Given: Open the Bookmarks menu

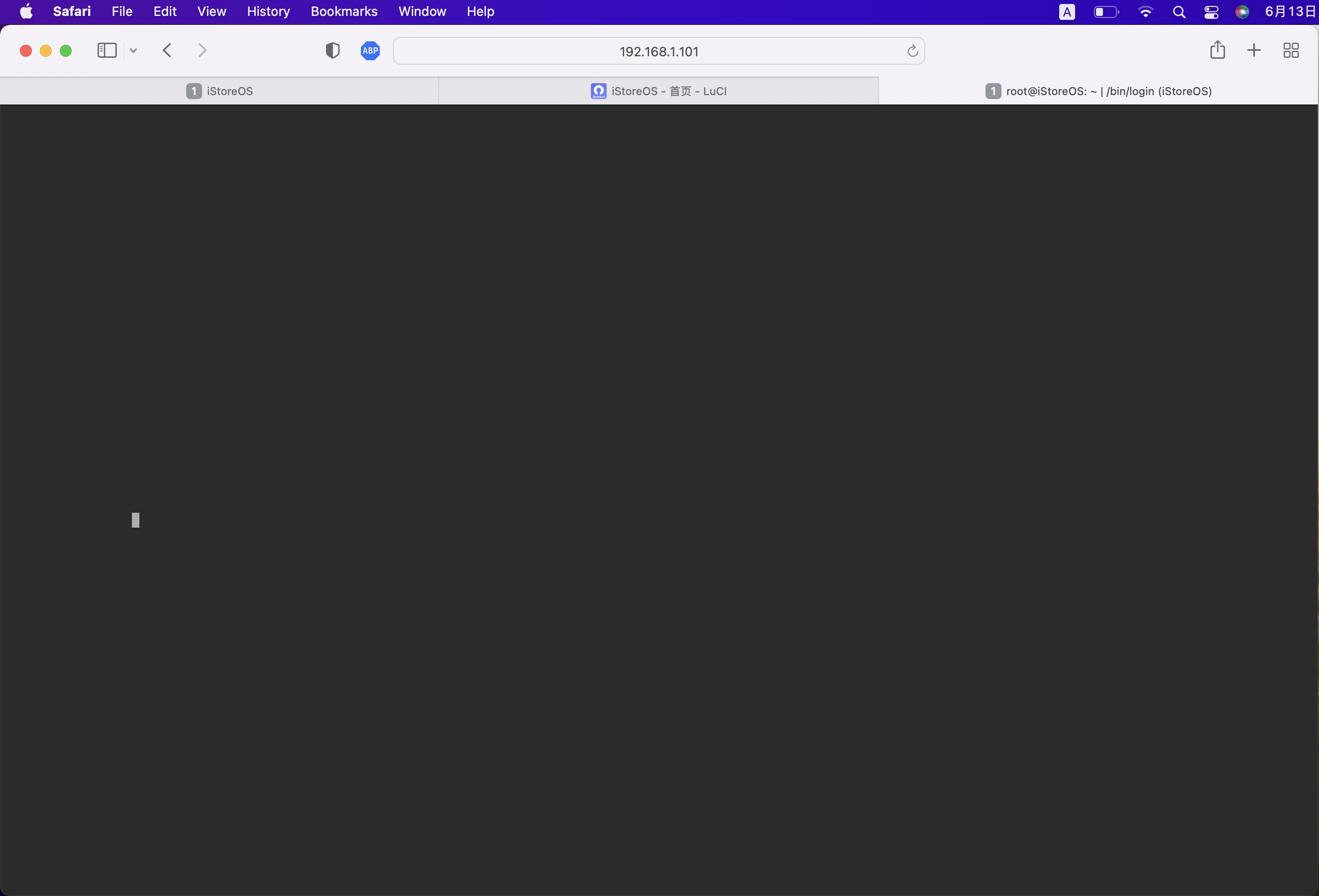Looking at the screenshot, I should pos(344,11).
